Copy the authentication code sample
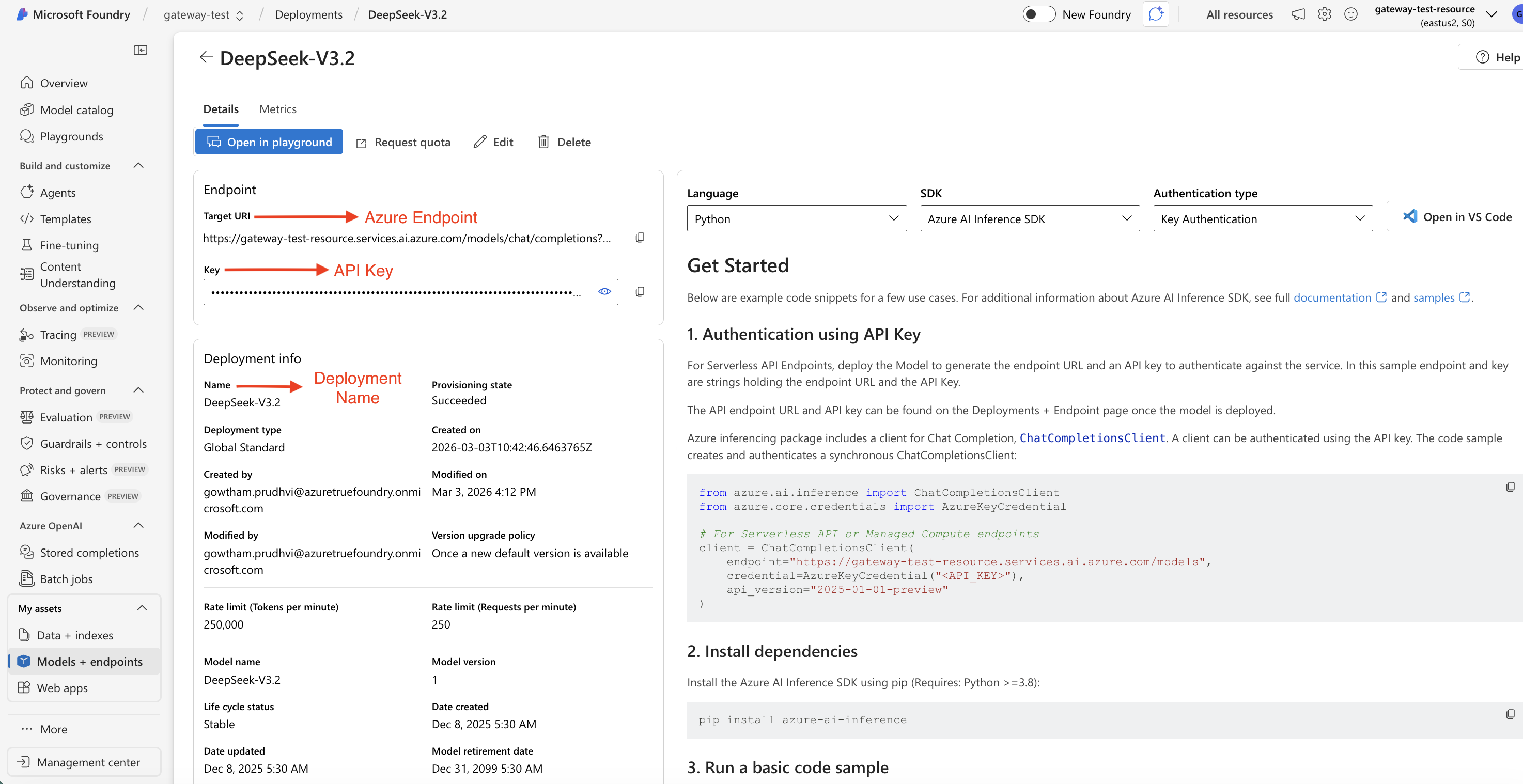This screenshot has width=1523, height=784. click(x=1510, y=487)
